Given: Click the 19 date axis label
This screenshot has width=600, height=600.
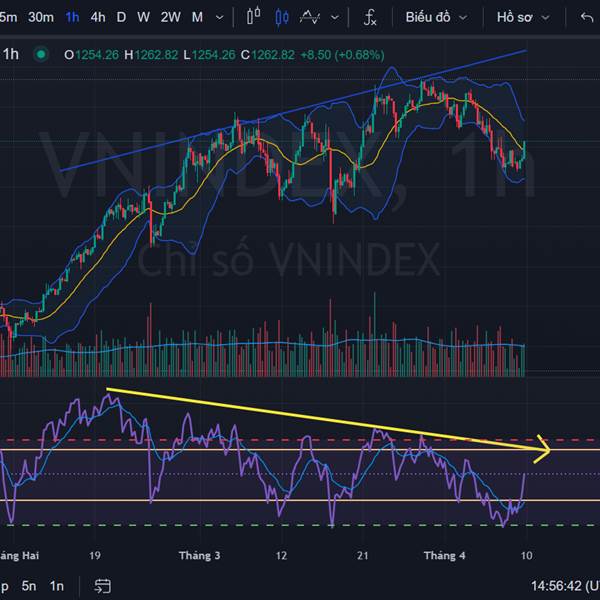Looking at the screenshot, I should point(95,556).
